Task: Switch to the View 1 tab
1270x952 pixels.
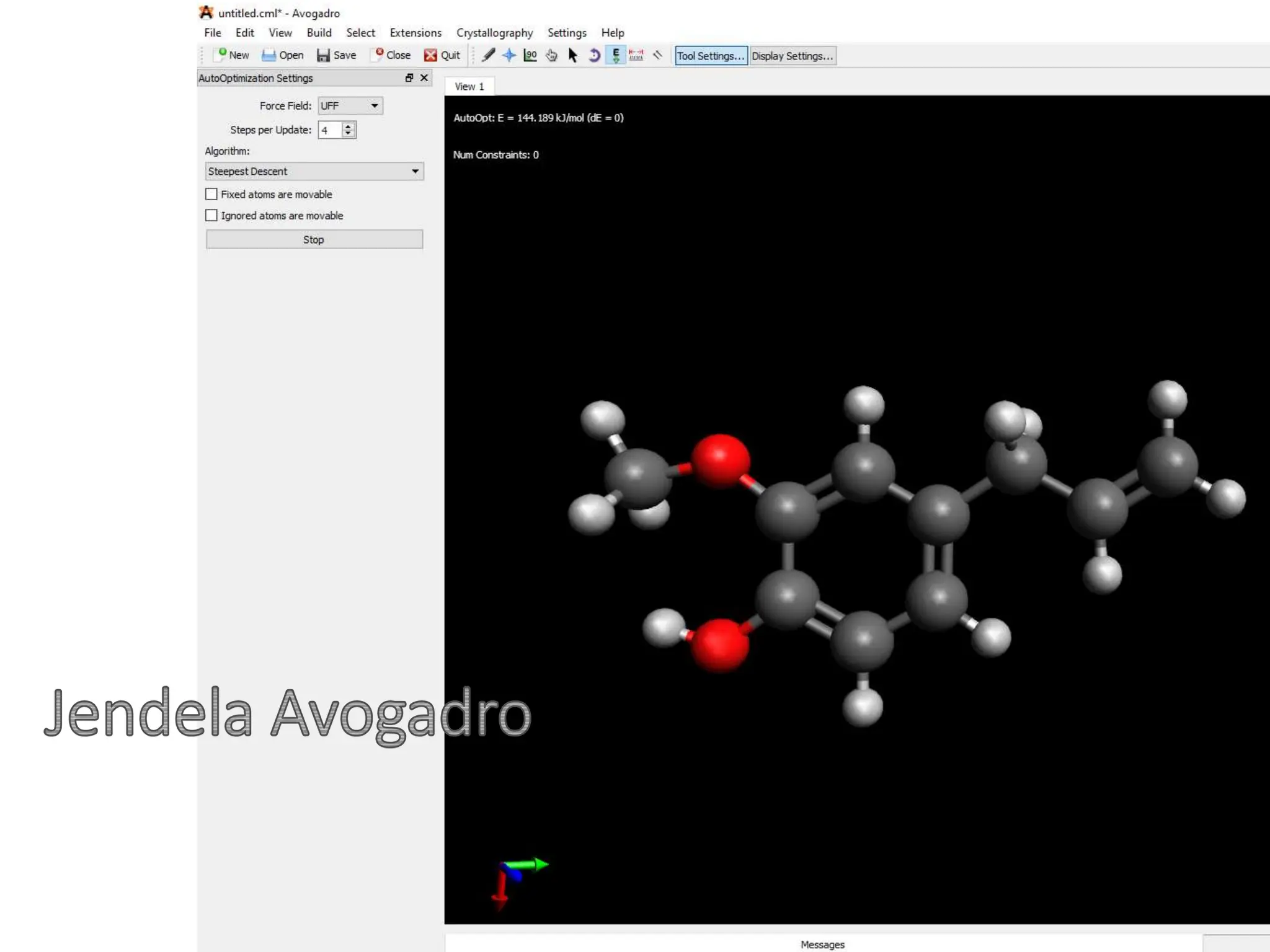Action: (469, 87)
